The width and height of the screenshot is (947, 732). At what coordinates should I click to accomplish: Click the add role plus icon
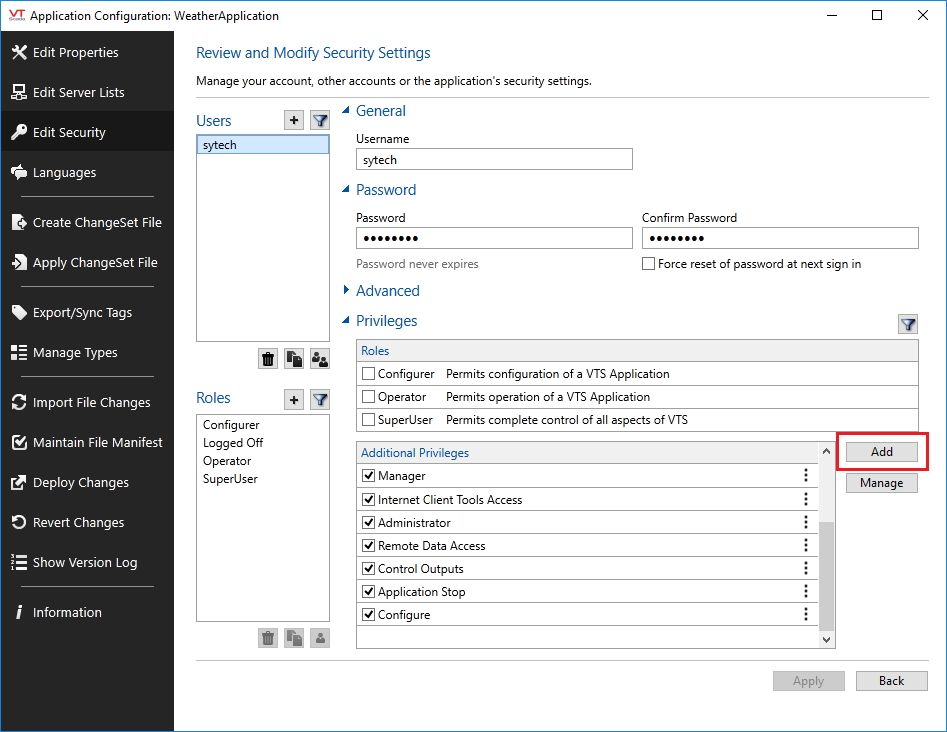294,399
